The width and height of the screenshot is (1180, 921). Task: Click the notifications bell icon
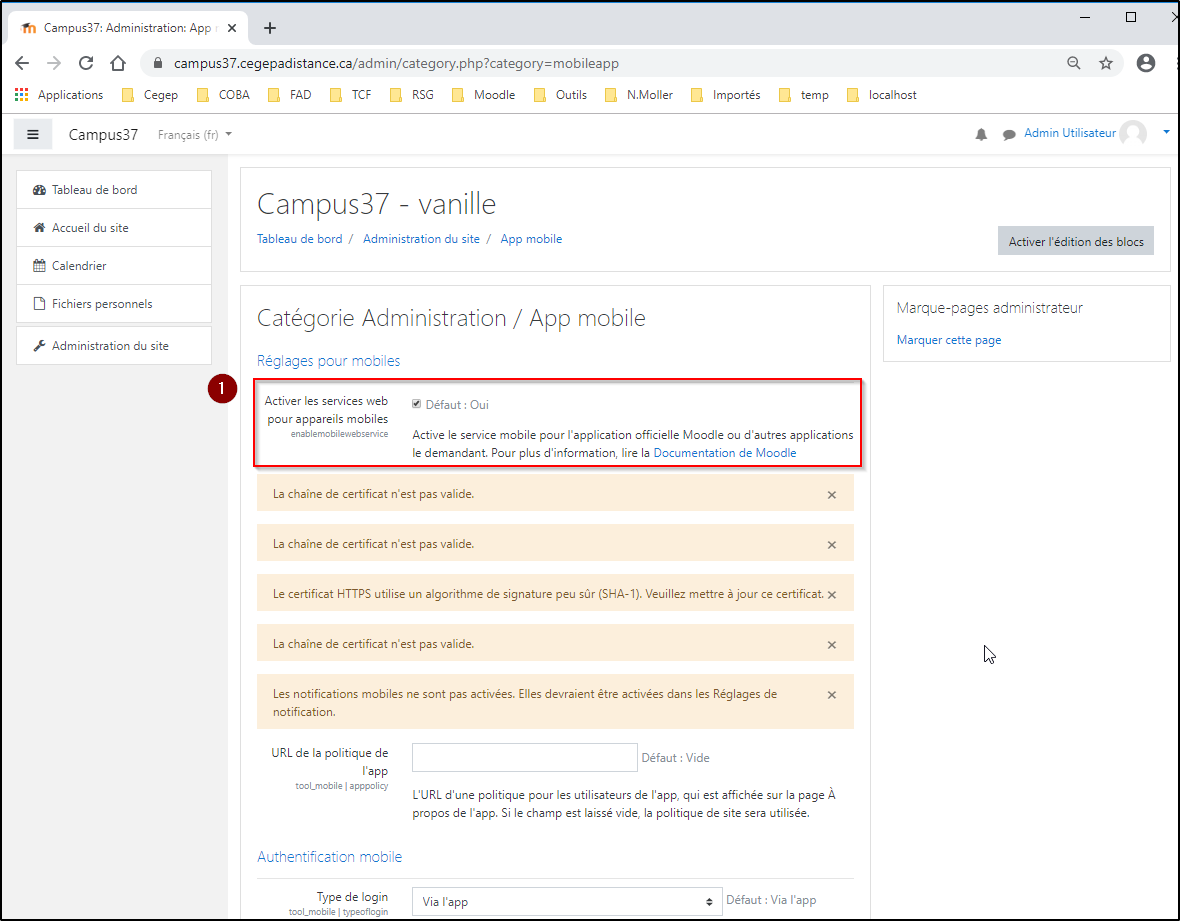(x=981, y=134)
